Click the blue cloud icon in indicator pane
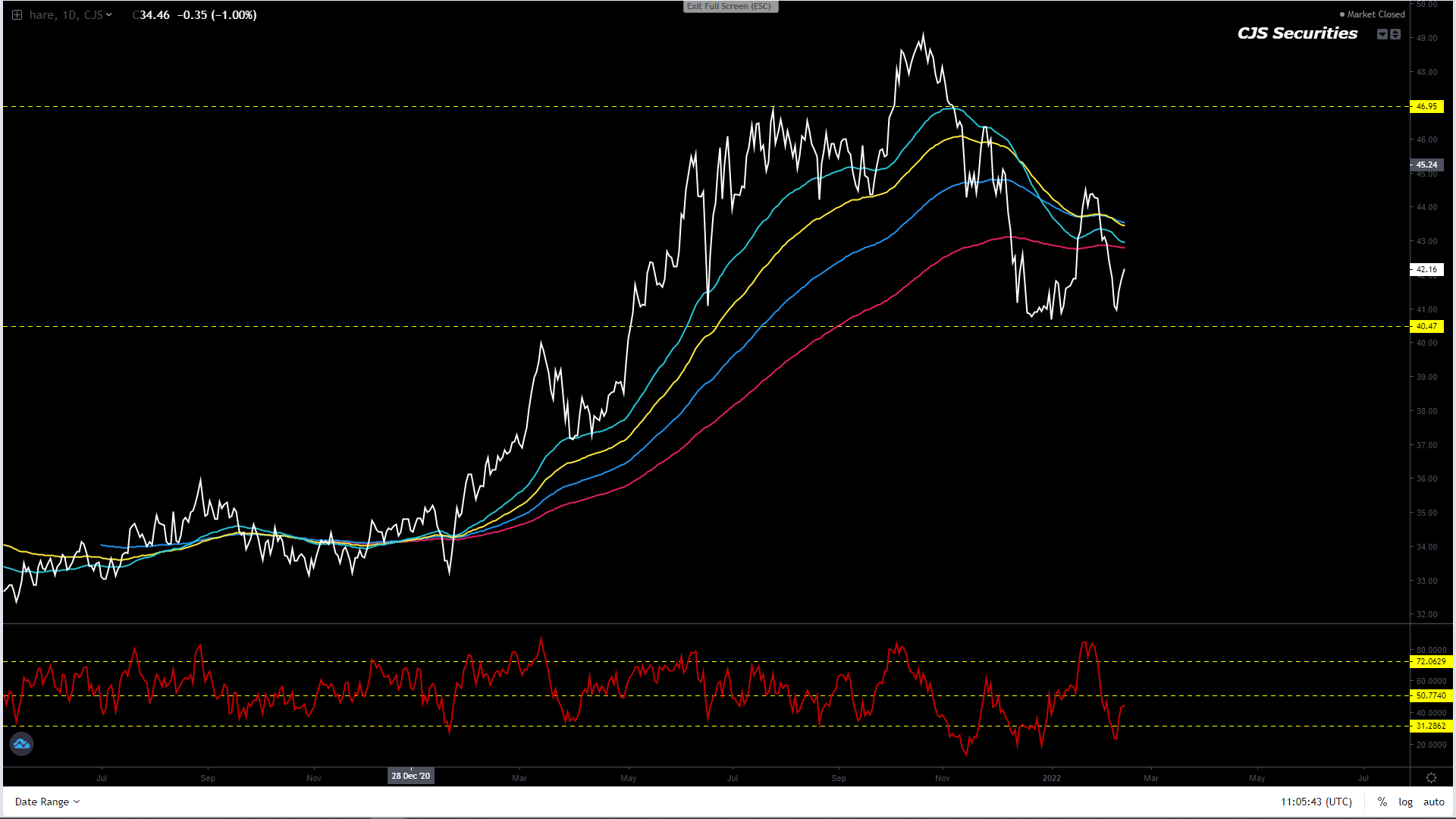 pos(21,744)
